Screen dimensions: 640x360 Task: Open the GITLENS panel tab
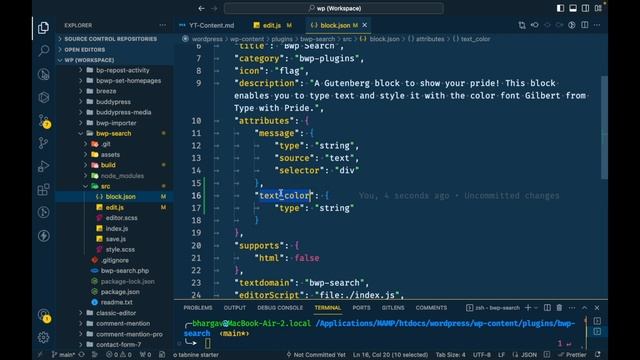click(393, 308)
